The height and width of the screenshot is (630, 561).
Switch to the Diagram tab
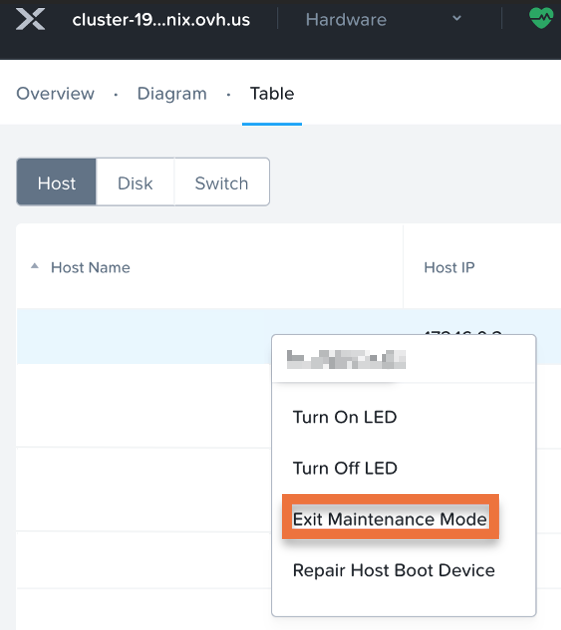click(172, 94)
